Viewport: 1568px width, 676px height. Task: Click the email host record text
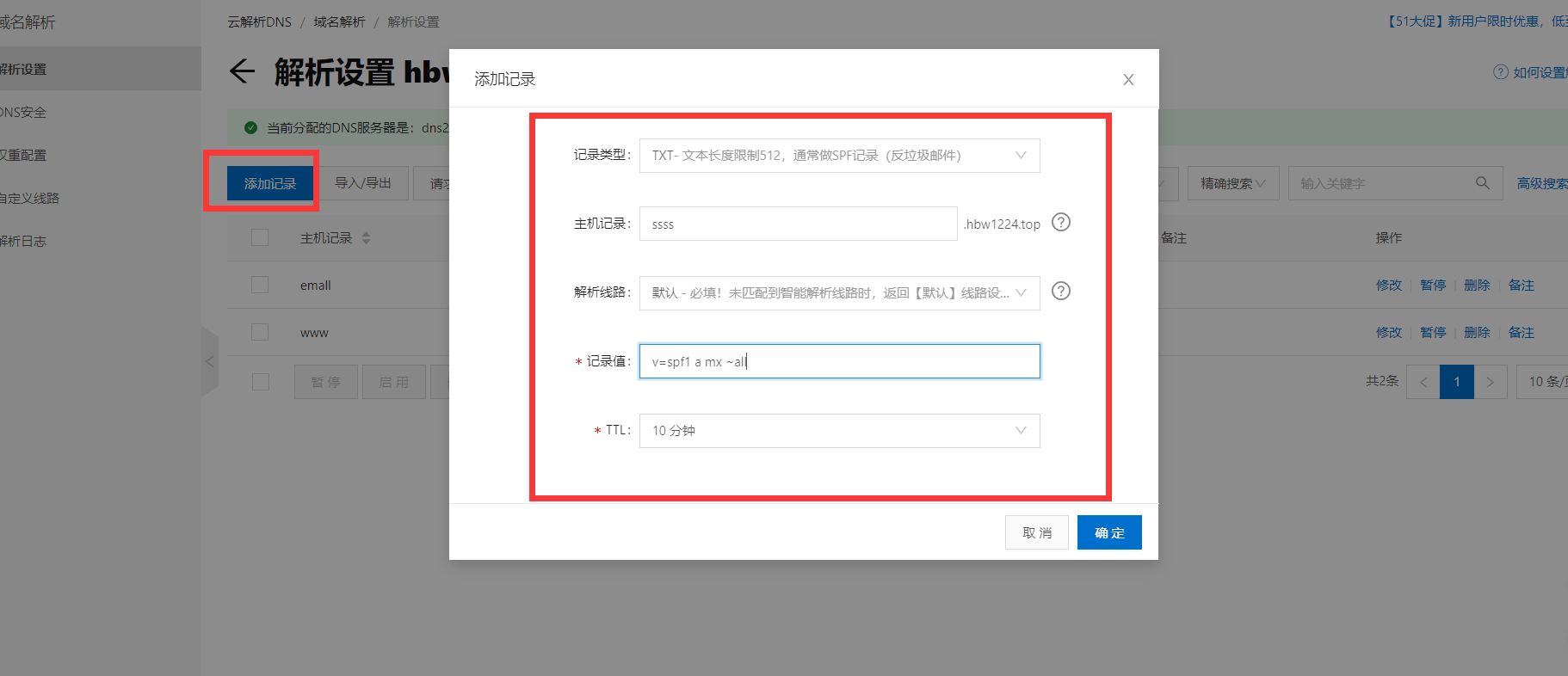(x=315, y=286)
